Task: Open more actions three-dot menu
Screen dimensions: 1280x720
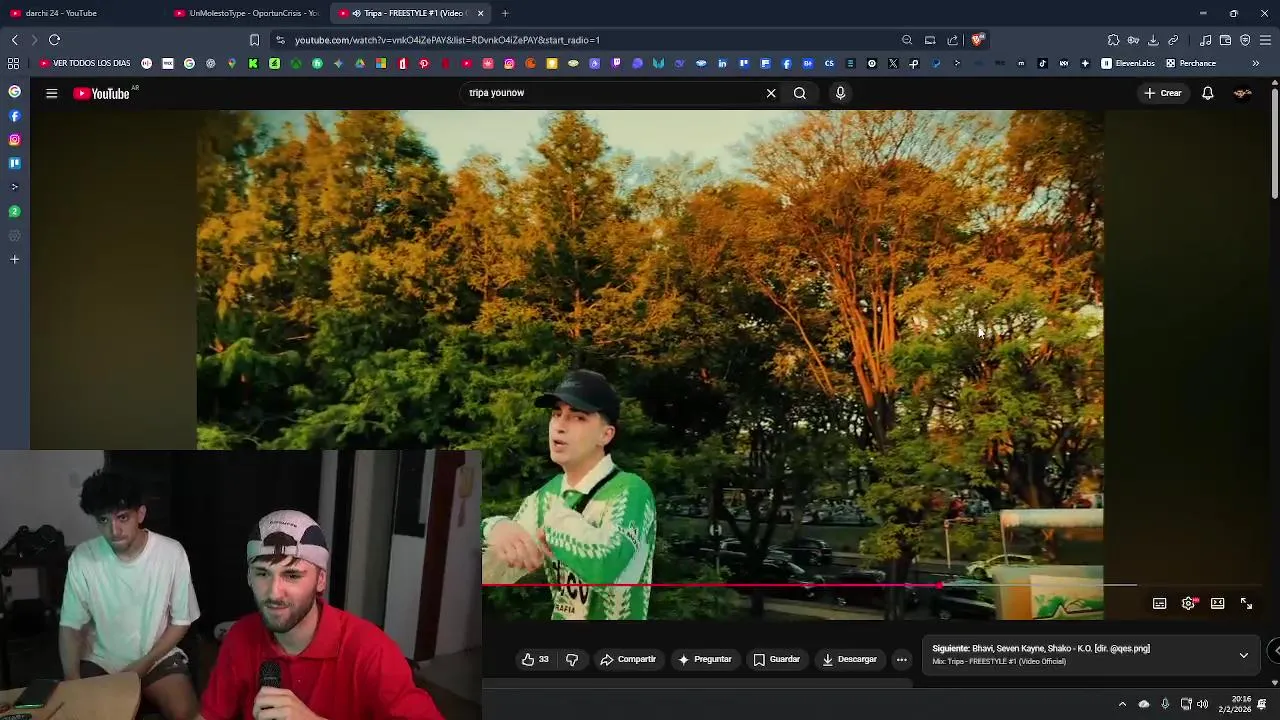Action: click(901, 659)
